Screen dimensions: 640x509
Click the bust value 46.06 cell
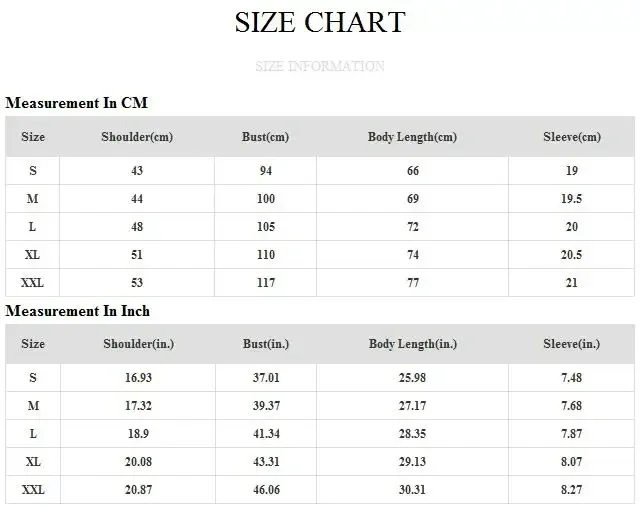[x=266, y=489]
